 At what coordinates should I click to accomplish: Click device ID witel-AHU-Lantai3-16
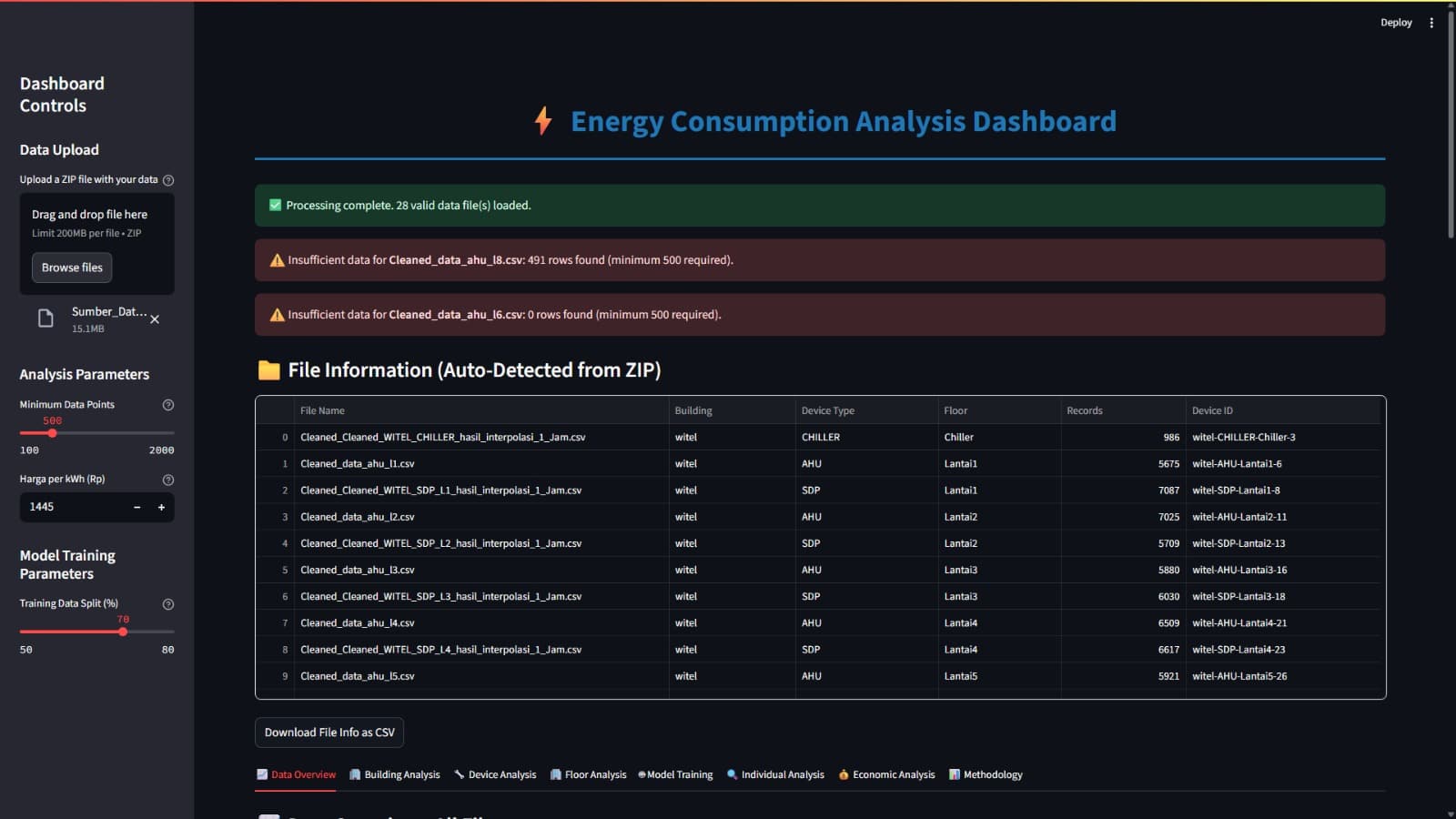pyautogui.click(x=1283, y=571)
